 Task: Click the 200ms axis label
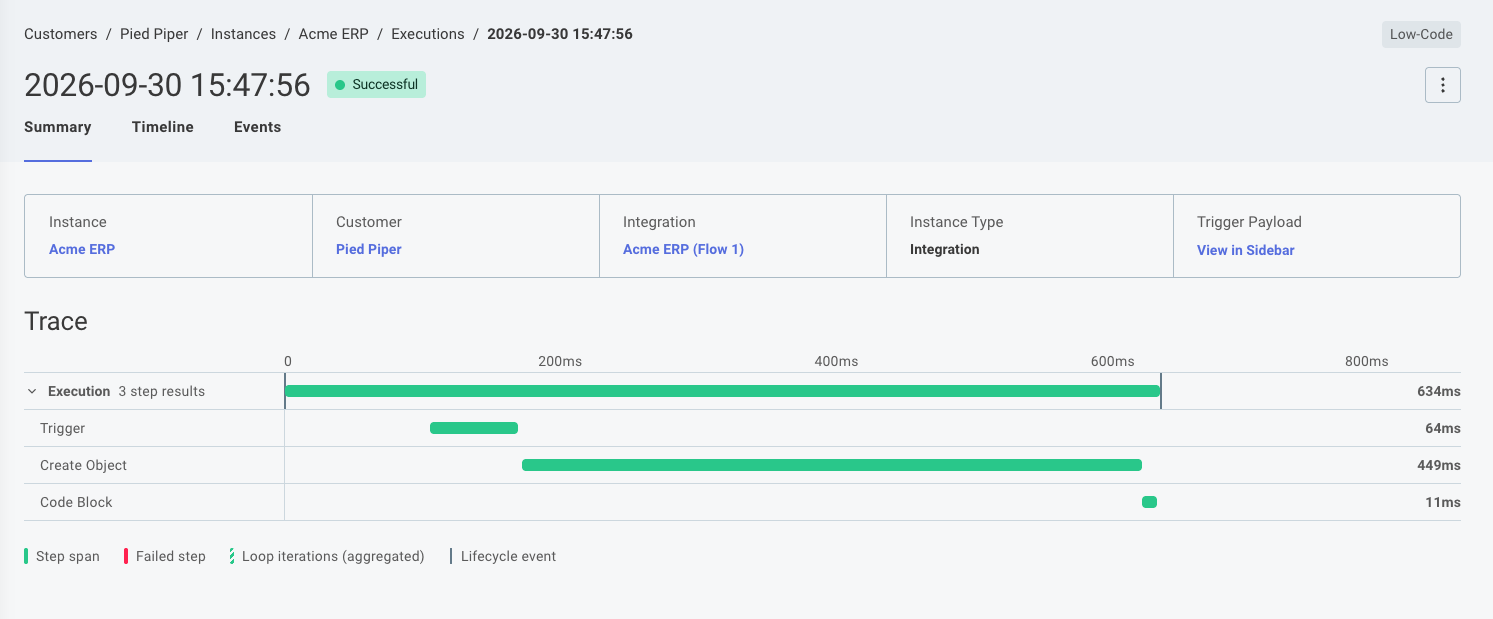[559, 361]
